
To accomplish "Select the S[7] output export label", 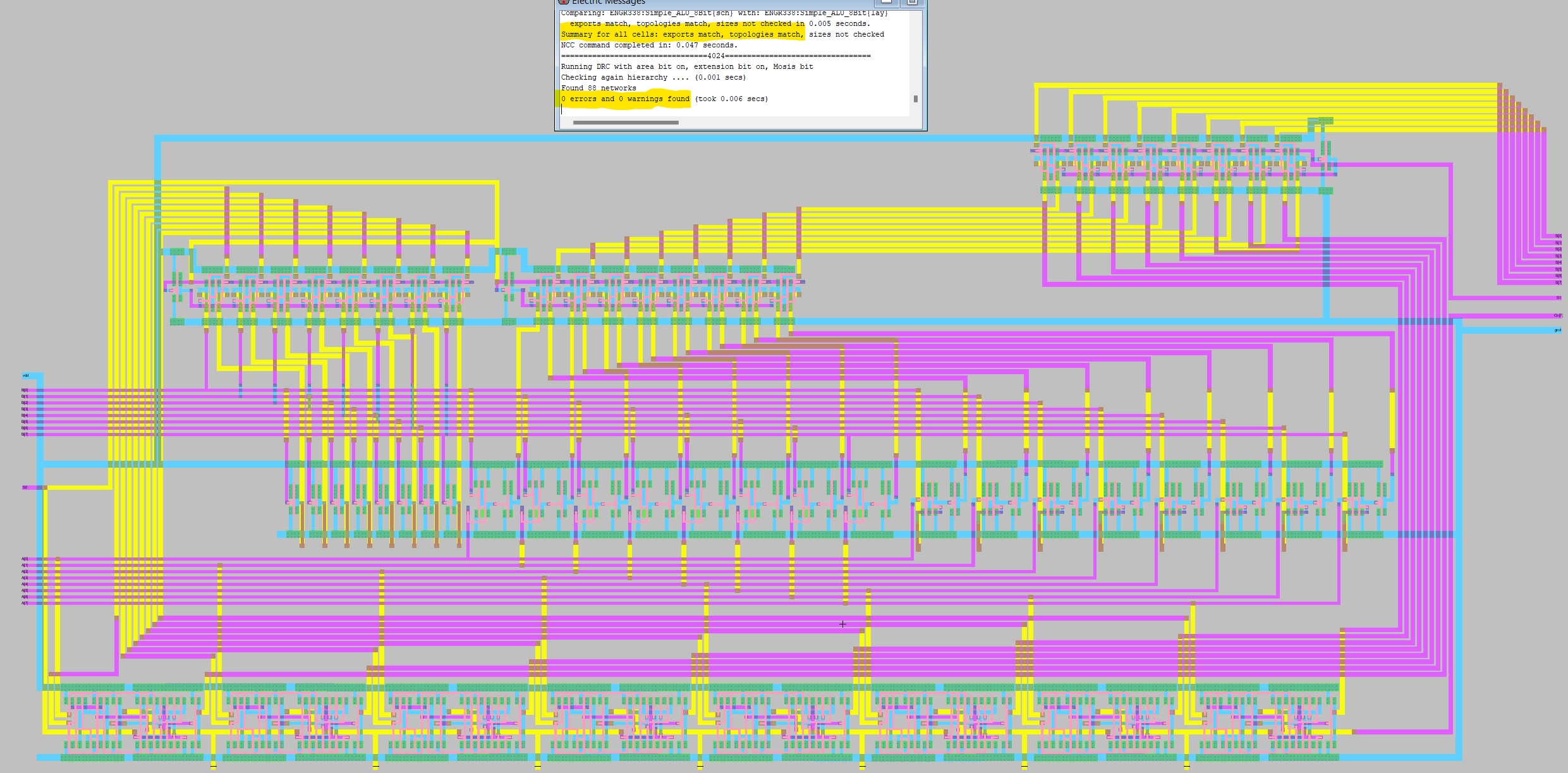I will (1558, 283).
